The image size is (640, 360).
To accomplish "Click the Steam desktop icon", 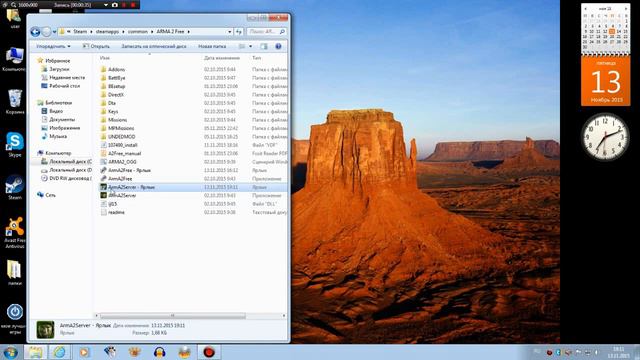I will [15, 188].
